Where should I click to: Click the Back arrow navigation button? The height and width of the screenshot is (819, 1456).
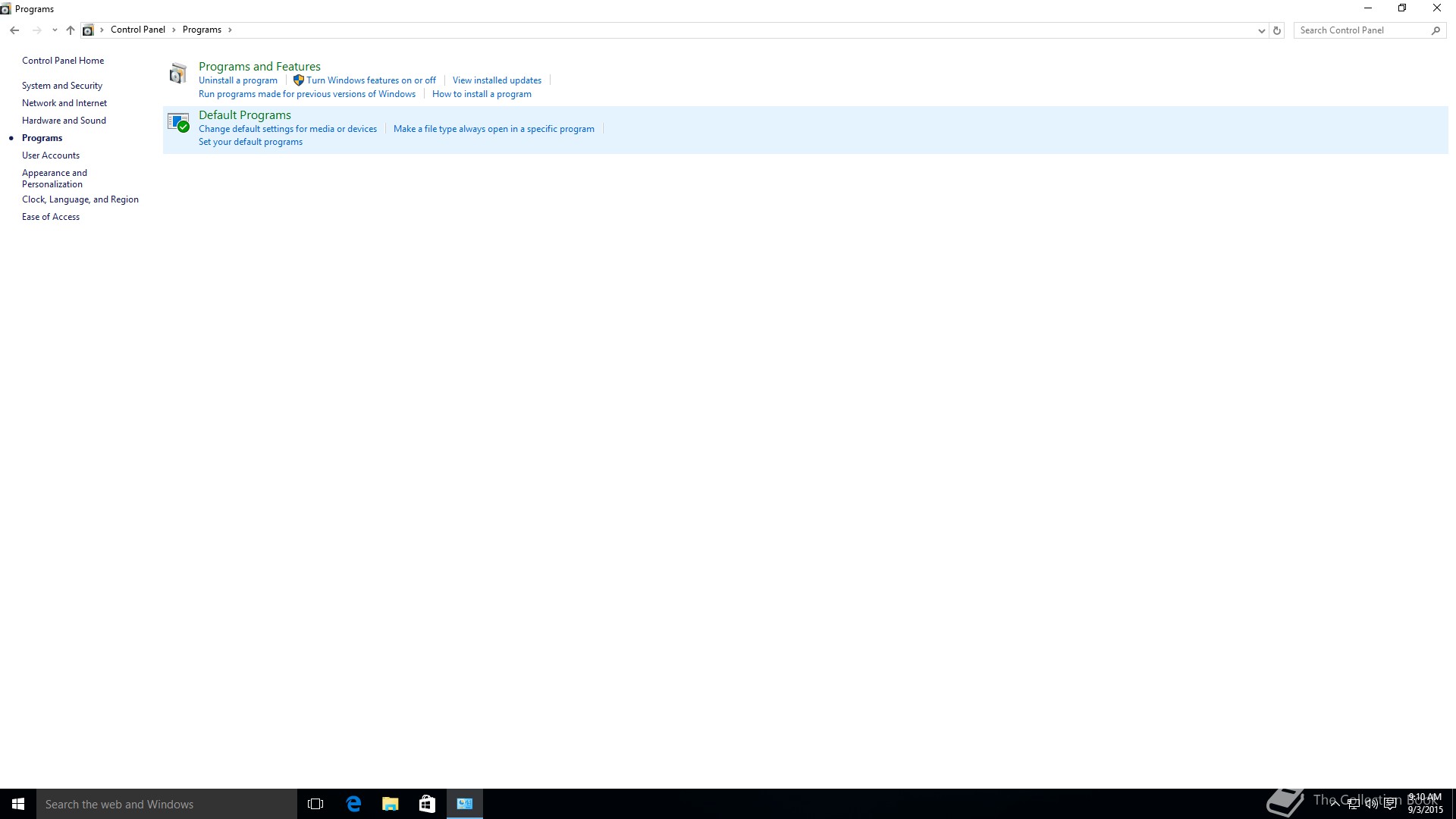point(14,30)
